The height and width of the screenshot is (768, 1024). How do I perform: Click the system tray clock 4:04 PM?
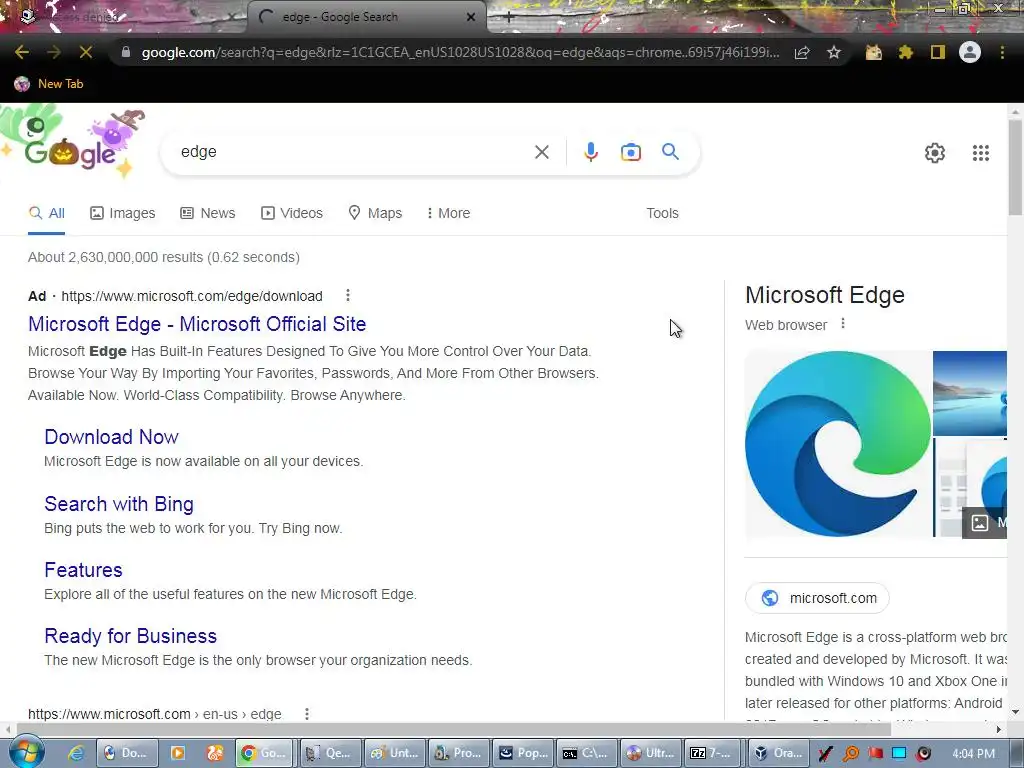point(974,753)
